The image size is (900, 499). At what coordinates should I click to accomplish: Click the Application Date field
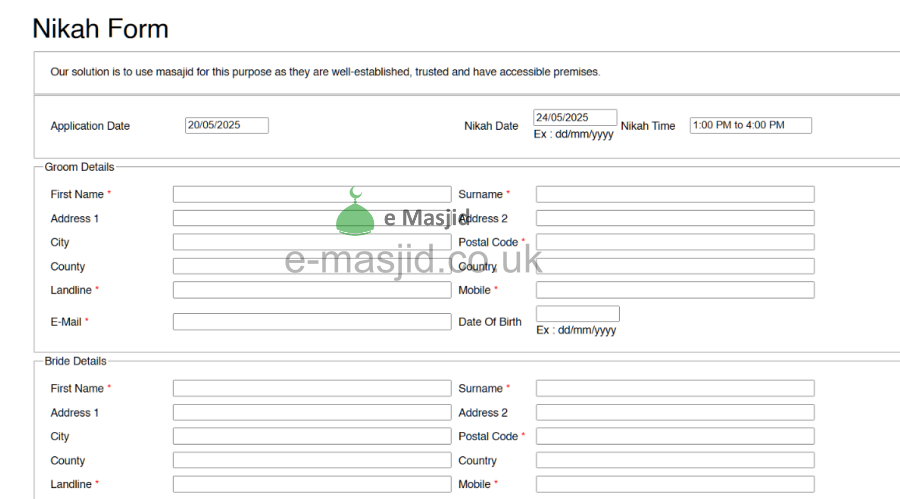point(227,125)
